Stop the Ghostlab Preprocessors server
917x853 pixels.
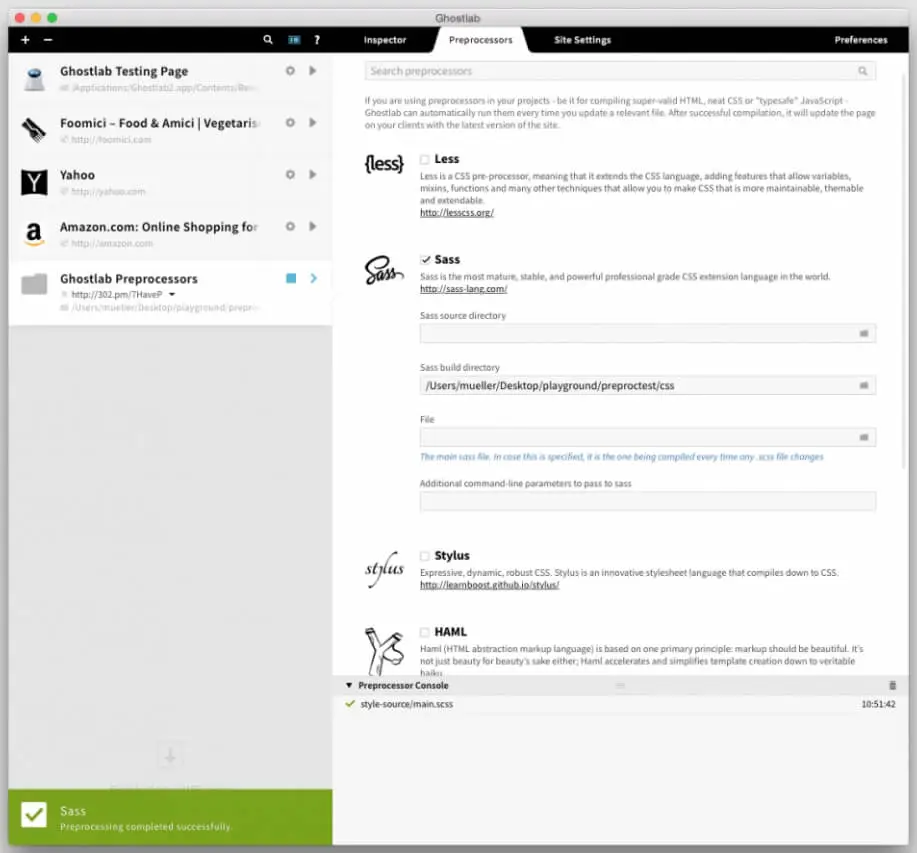[x=291, y=278]
